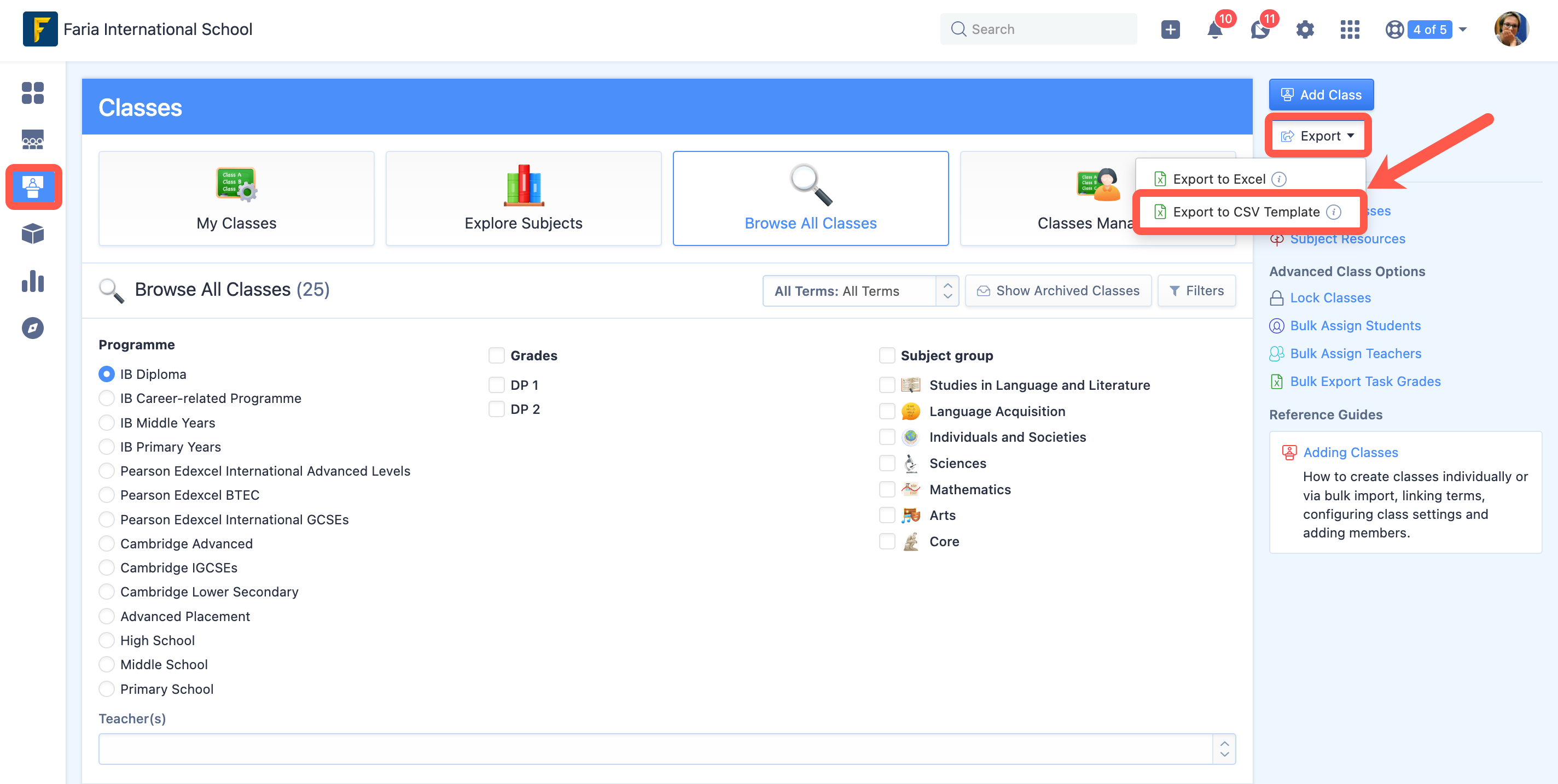Viewport: 1558px width, 784px height.
Task: Open the Bulk Assign Students link
Action: (1356, 326)
